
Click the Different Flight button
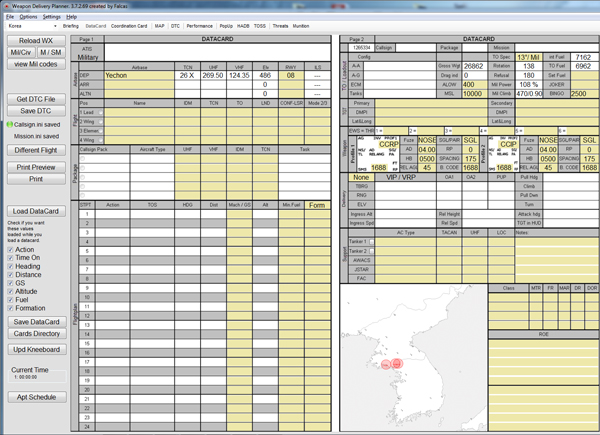coord(36,150)
